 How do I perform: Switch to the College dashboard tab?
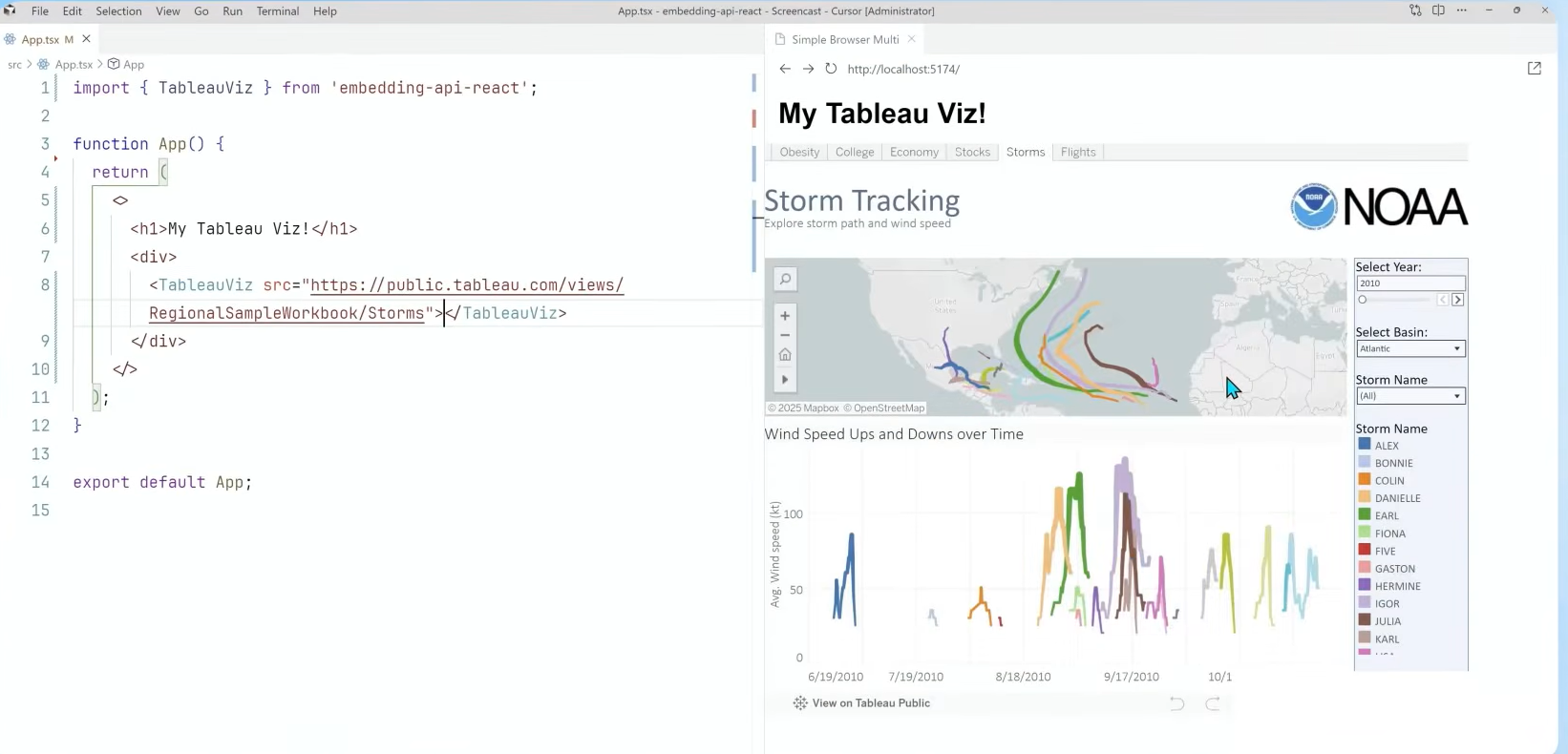(x=855, y=152)
